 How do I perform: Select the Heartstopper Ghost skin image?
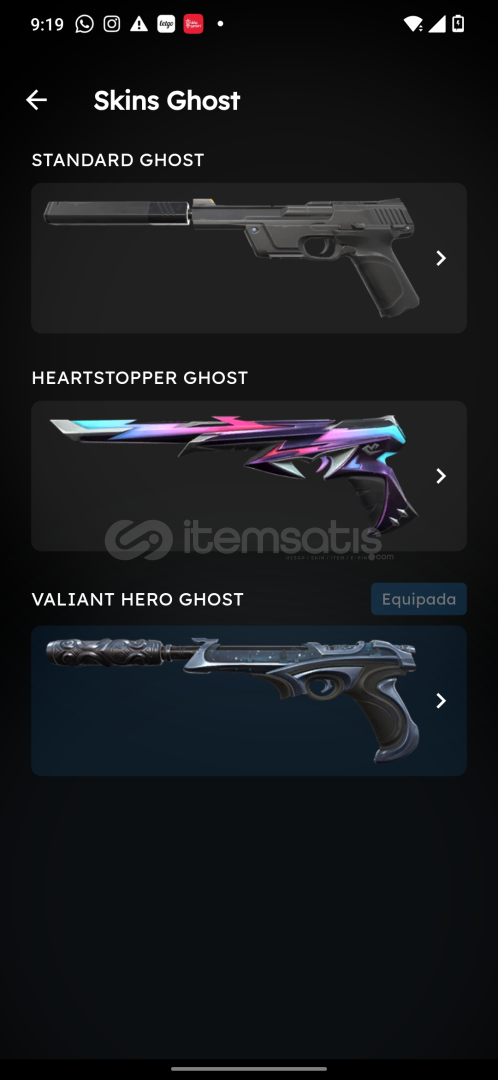click(x=233, y=475)
